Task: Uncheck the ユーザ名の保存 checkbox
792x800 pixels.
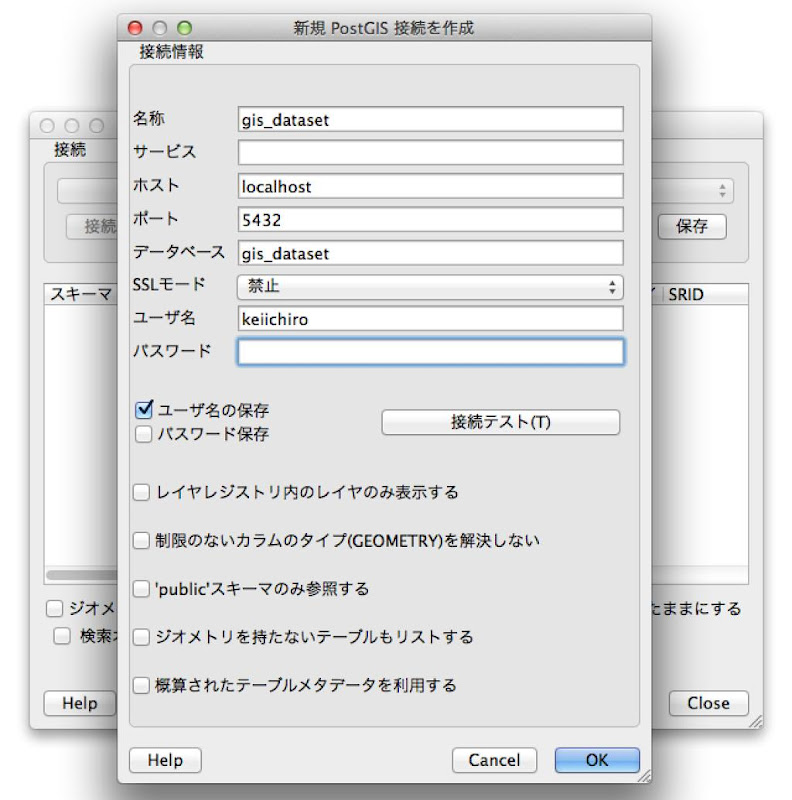Action: pos(144,410)
